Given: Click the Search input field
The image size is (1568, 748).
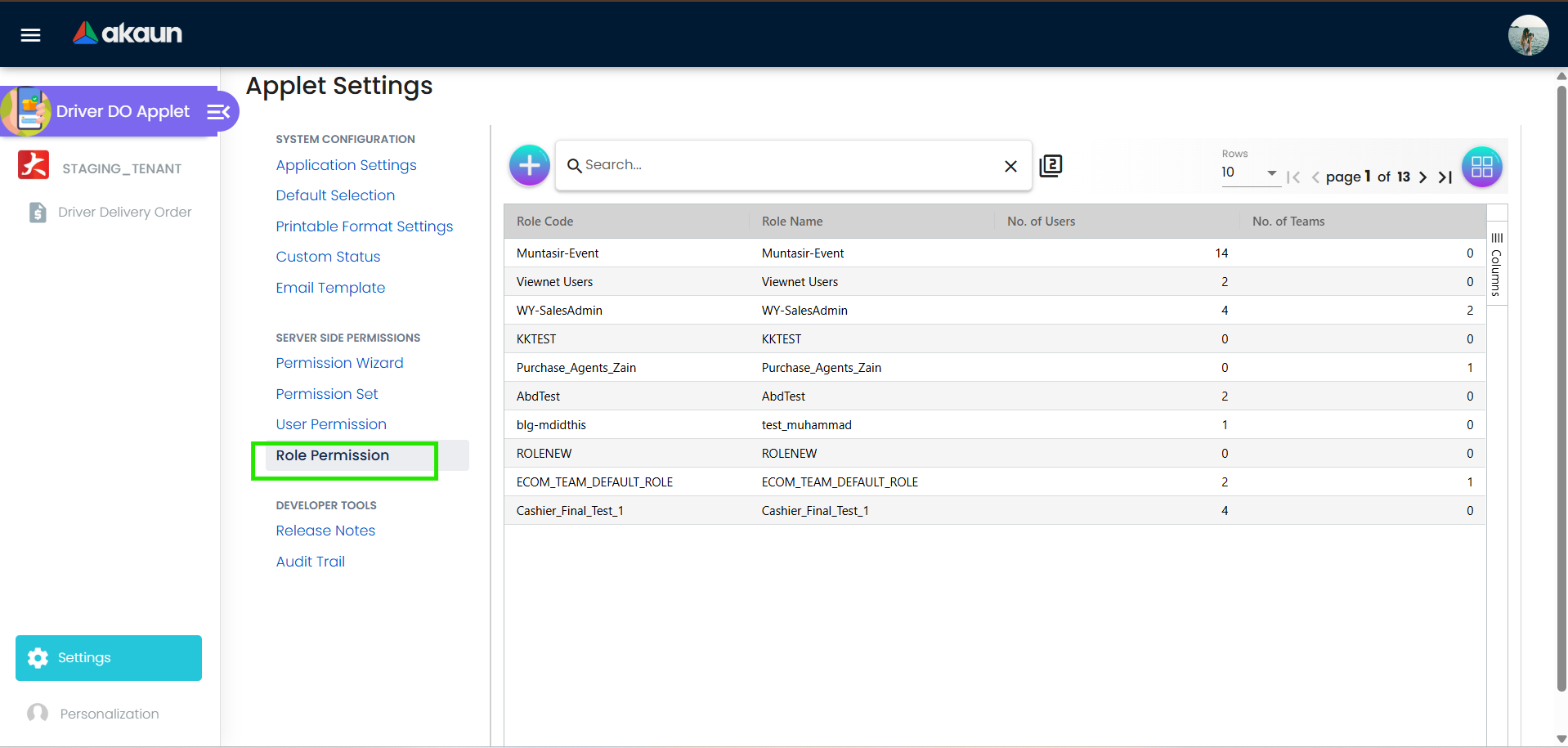Looking at the screenshot, I should click(x=777, y=165).
